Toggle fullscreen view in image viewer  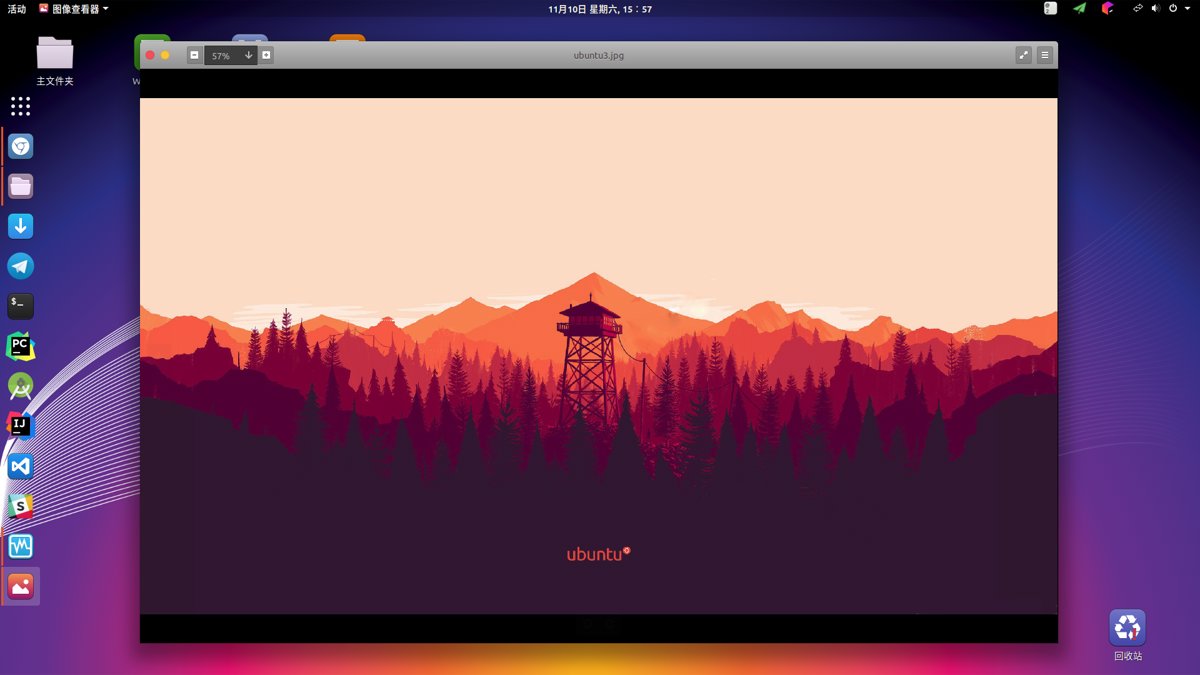pos(1023,55)
